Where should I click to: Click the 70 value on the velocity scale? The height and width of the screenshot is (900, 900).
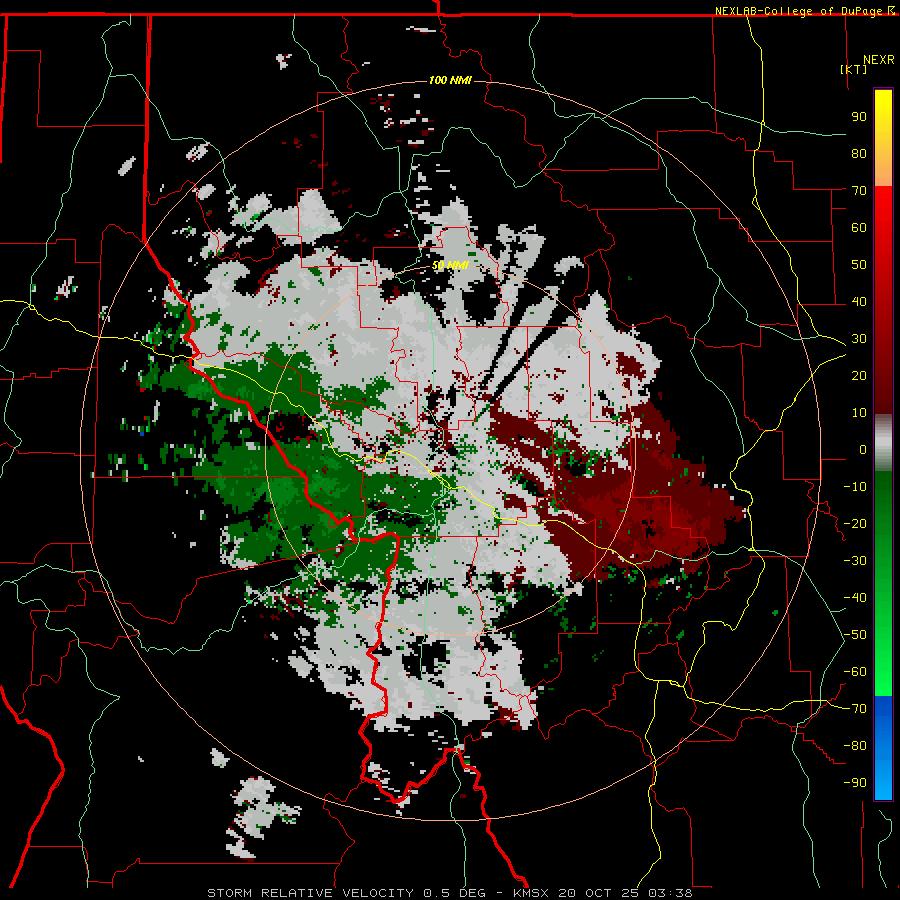[859, 191]
